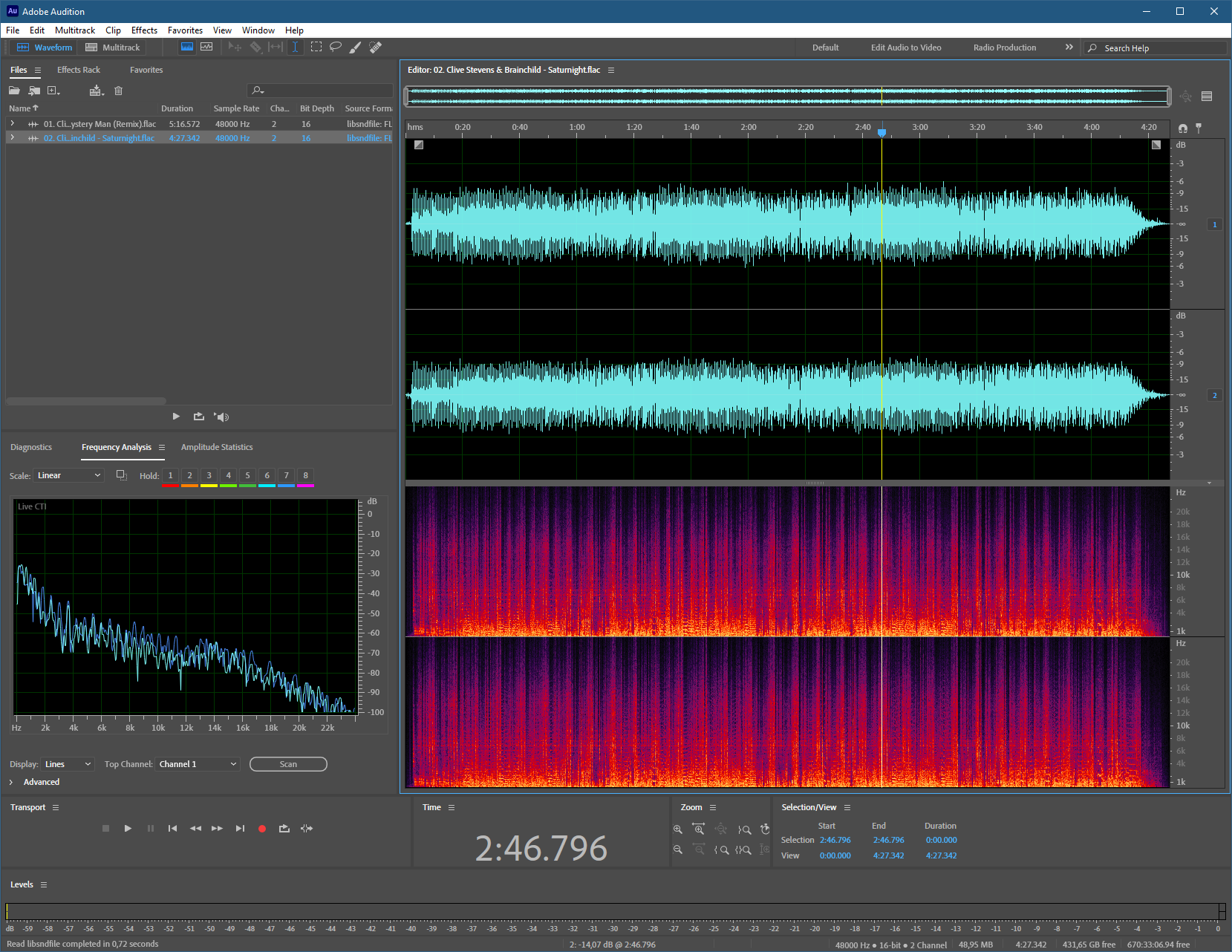Click the Frequency Analysis copy-graph icon
1232x952 pixels.
[122, 475]
